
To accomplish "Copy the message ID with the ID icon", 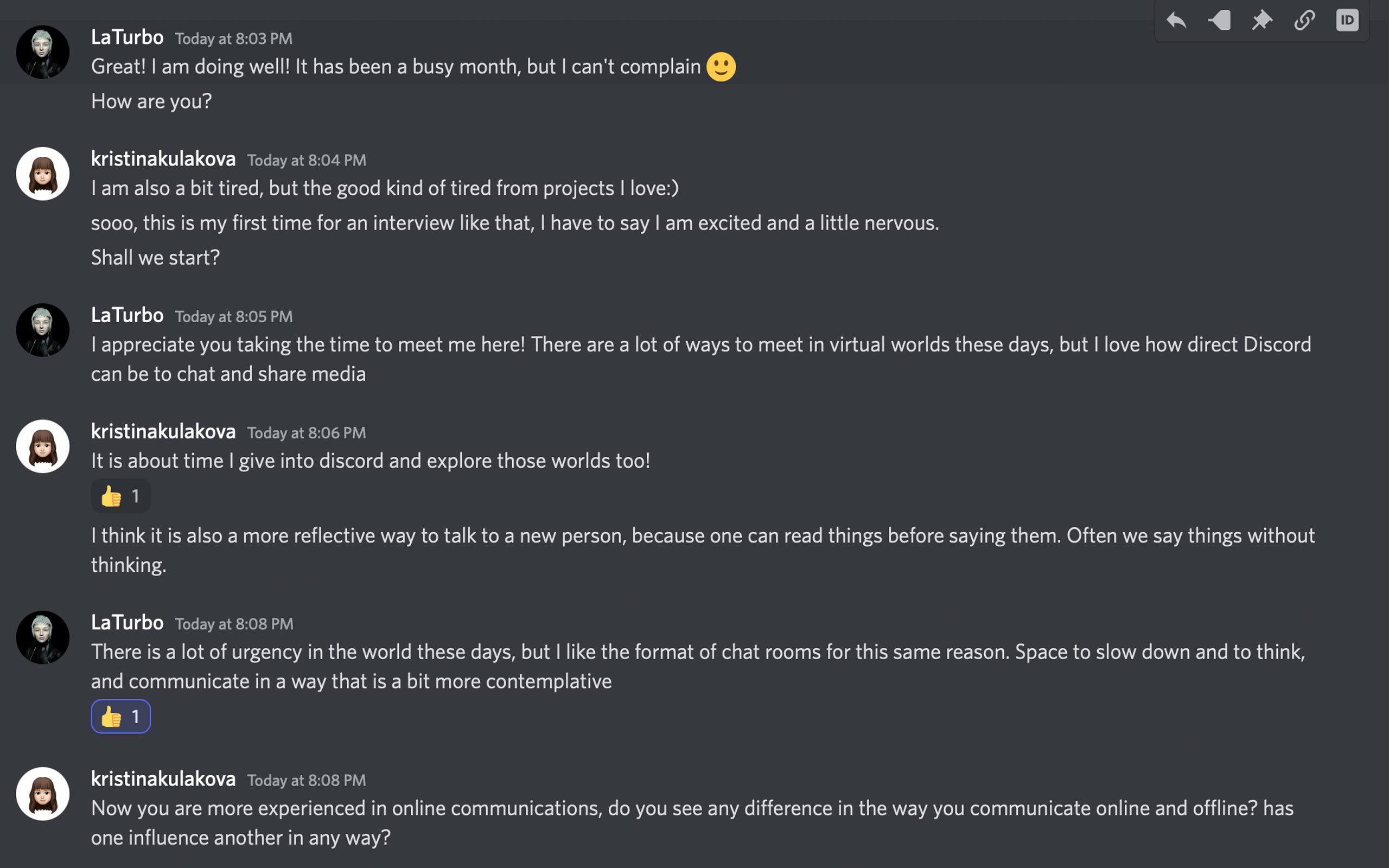I will coord(1347,21).
